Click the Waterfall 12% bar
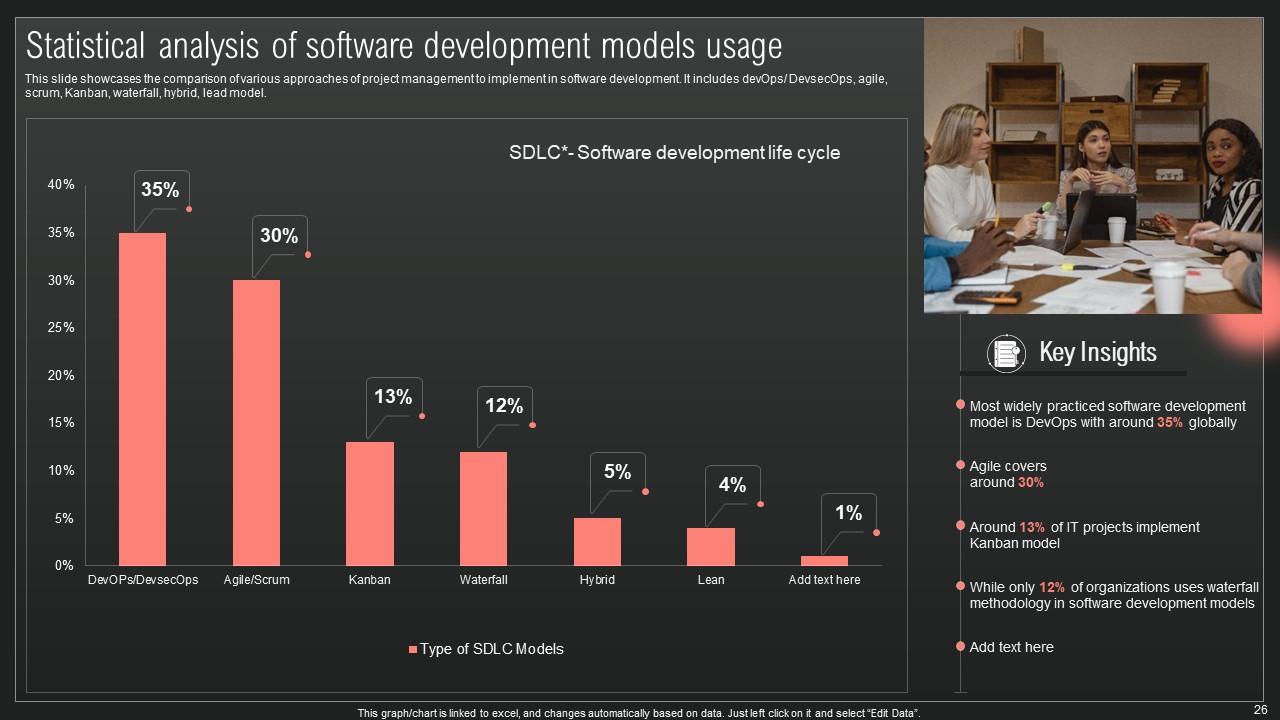This screenshot has width=1280, height=720. [483, 508]
